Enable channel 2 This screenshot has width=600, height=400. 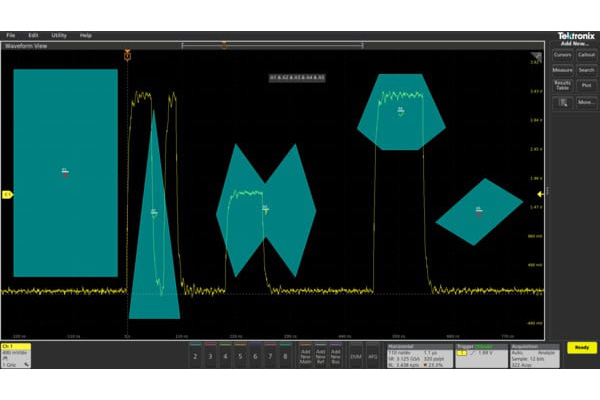195,355
